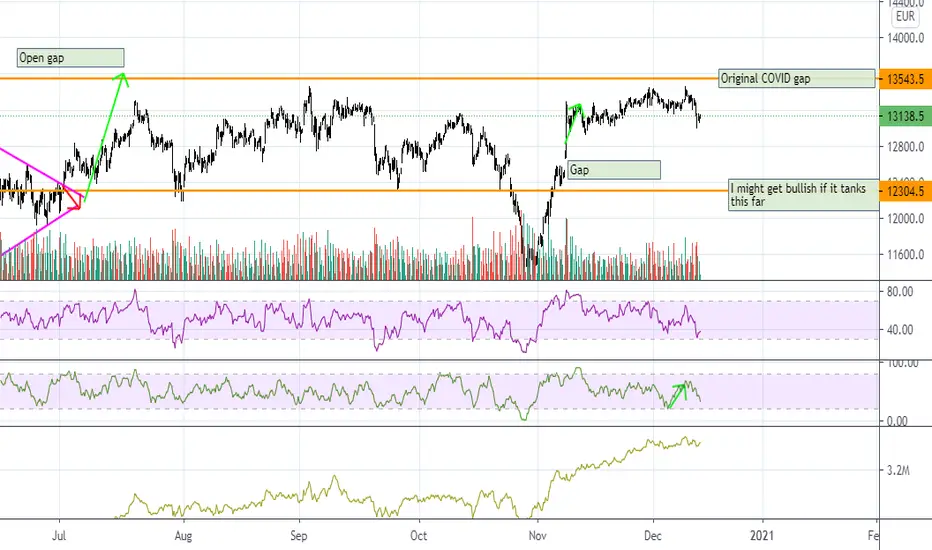932x550 pixels.
Task: Click the 13543.5 orange price label
Action: (x=905, y=79)
